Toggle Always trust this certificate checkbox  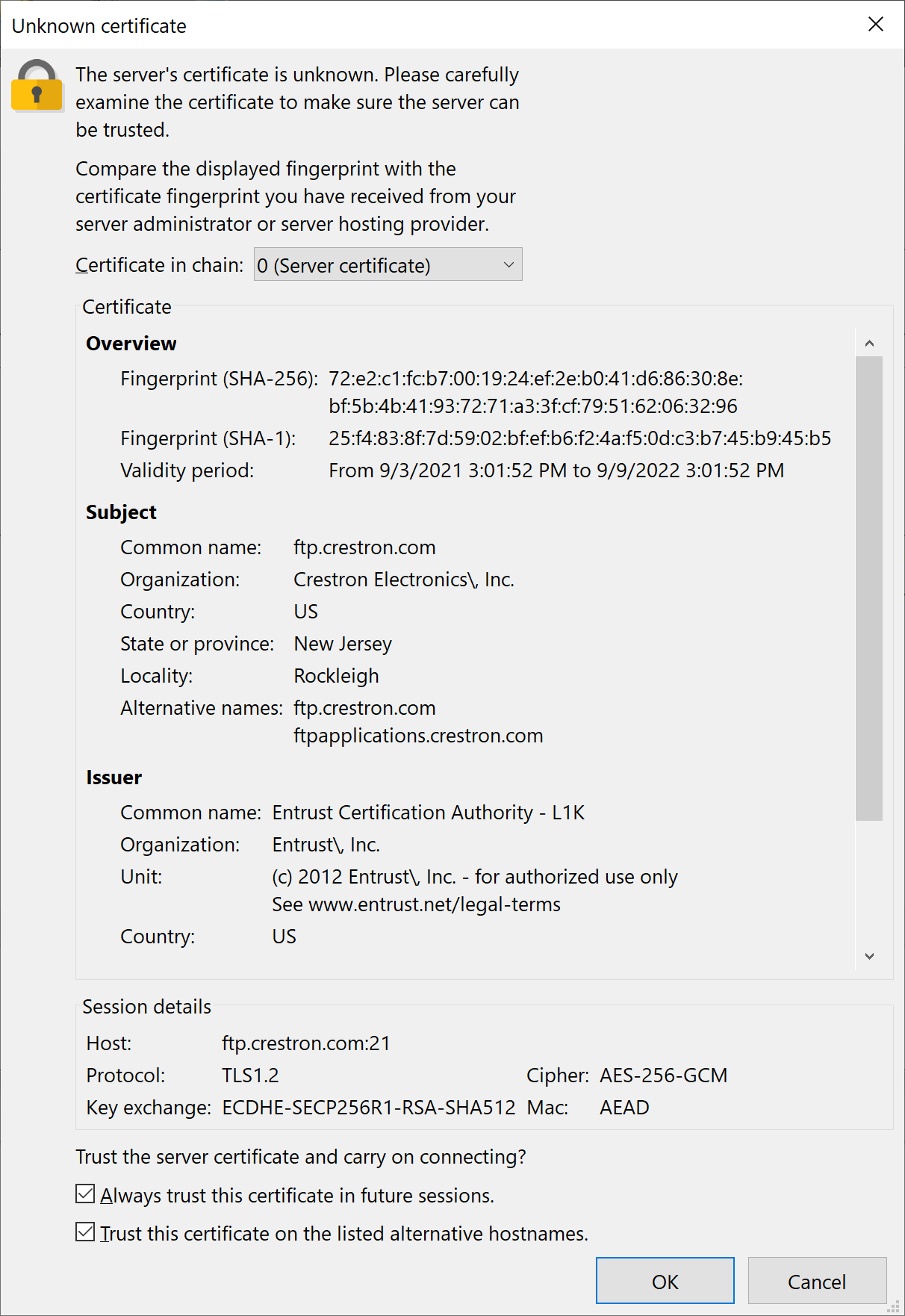pyautogui.click(x=85, y=1194)
